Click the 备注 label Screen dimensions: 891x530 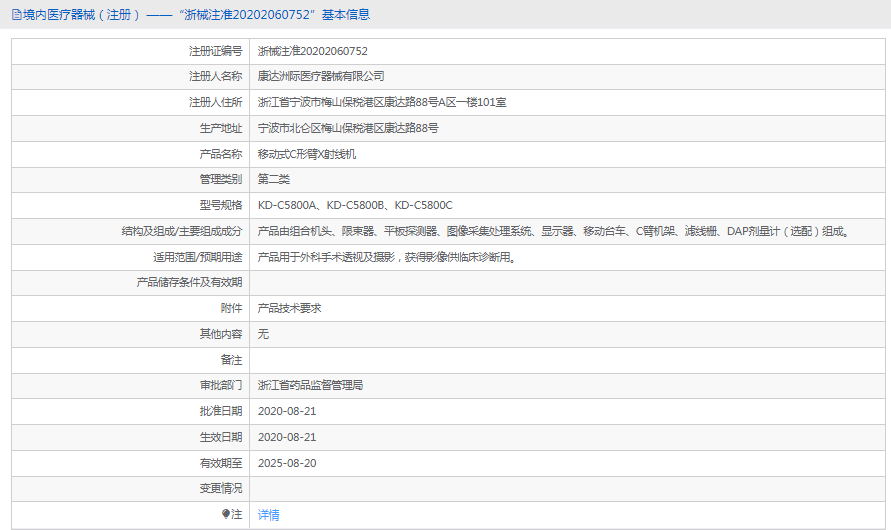tap(231, 360)
